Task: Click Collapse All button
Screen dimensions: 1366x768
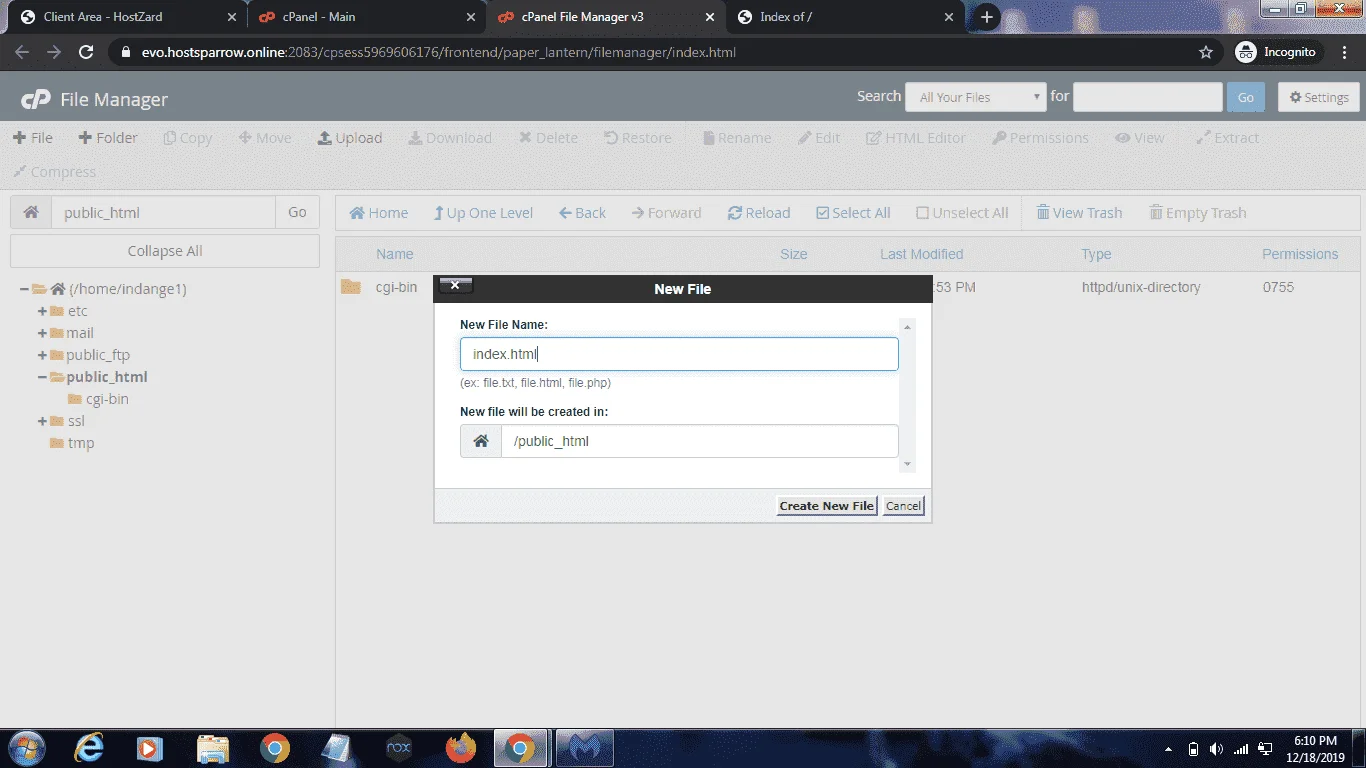Action: (165, 251)
